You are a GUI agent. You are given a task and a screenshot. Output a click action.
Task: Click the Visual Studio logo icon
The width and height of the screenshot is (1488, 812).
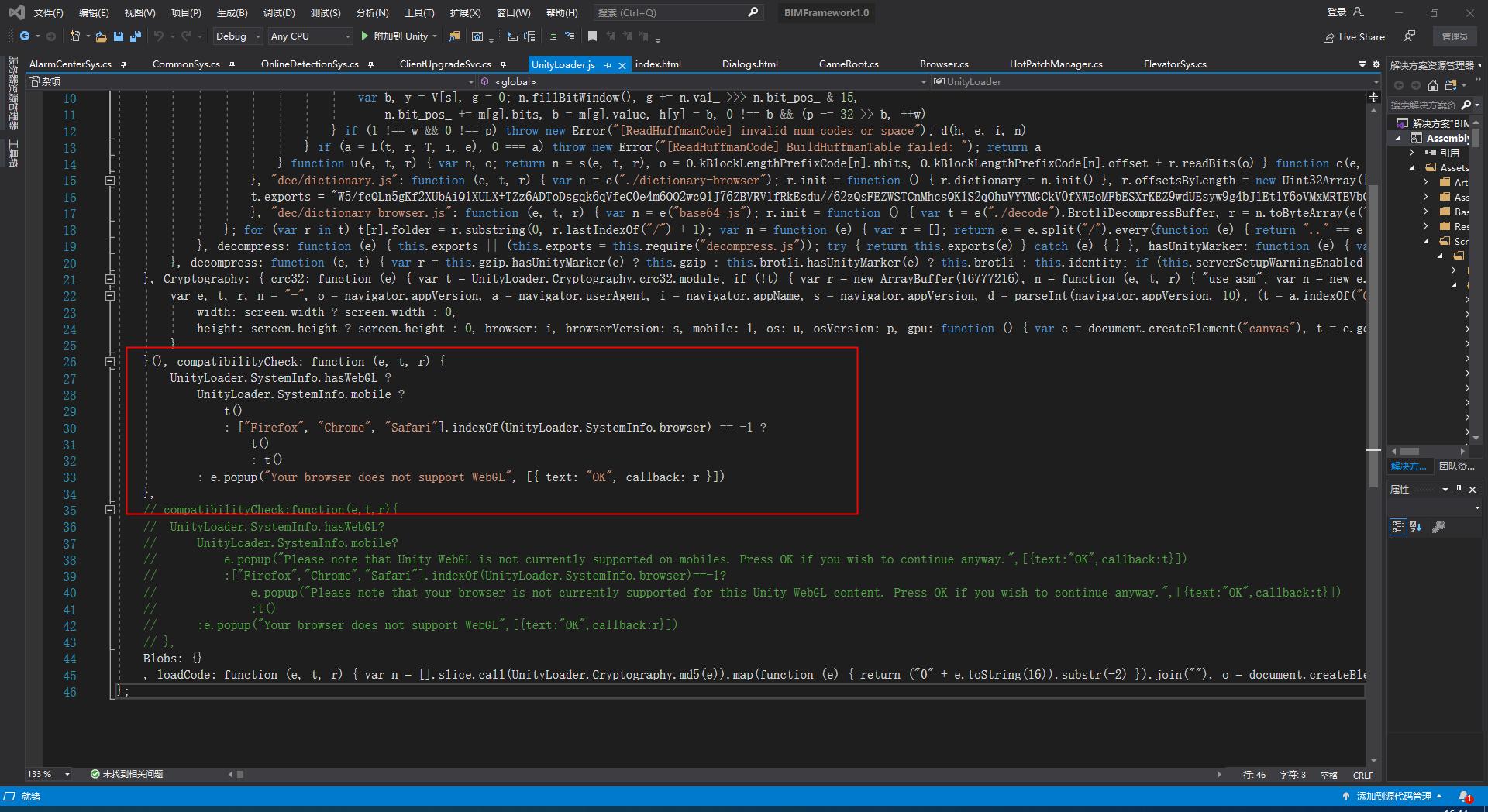click(16, 12)
